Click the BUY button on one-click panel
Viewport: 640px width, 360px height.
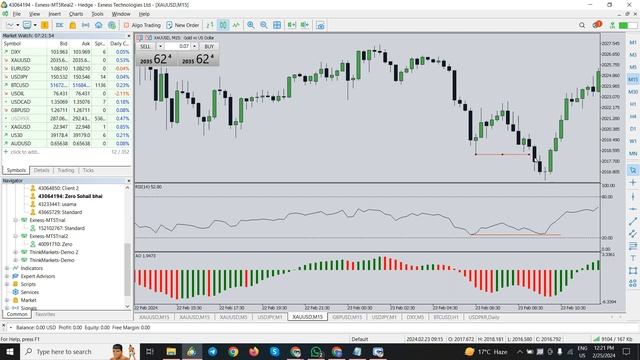[209, 47]
